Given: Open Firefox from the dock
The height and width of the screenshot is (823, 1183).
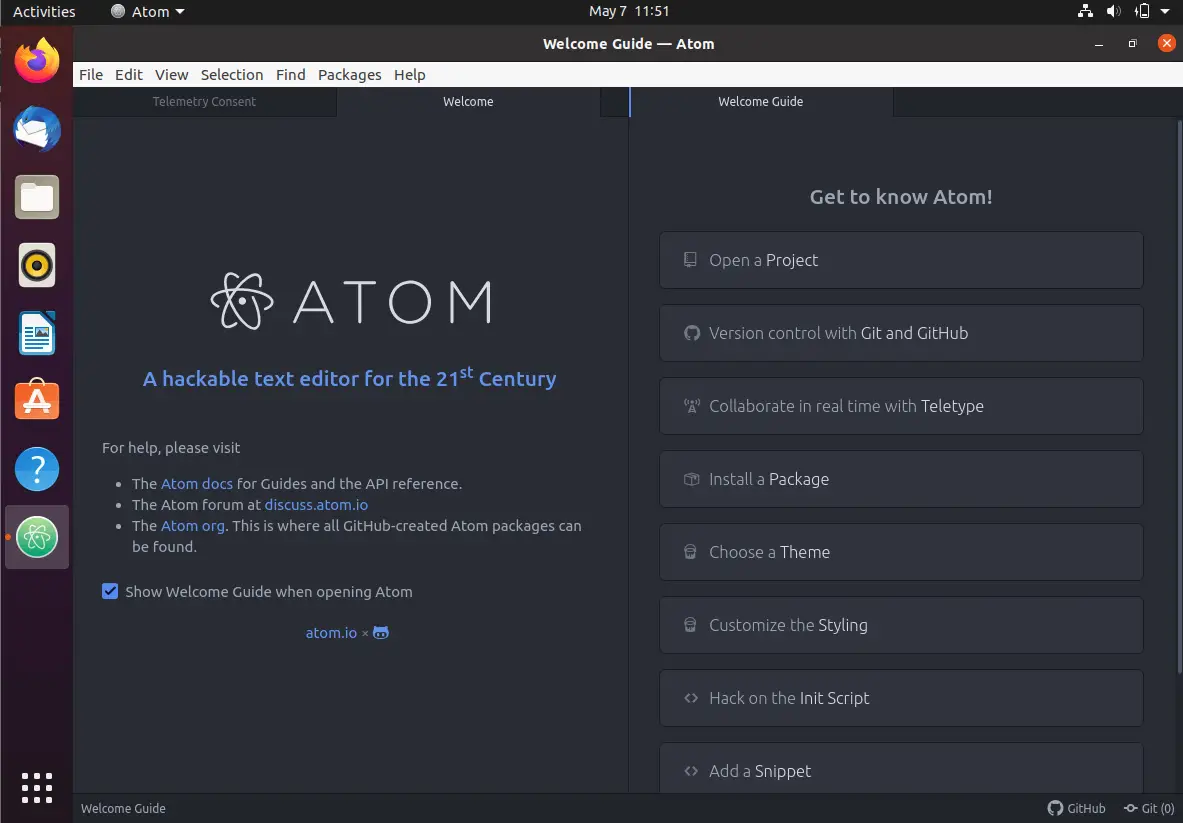Looking at the screenshot, I should (36, 61).
